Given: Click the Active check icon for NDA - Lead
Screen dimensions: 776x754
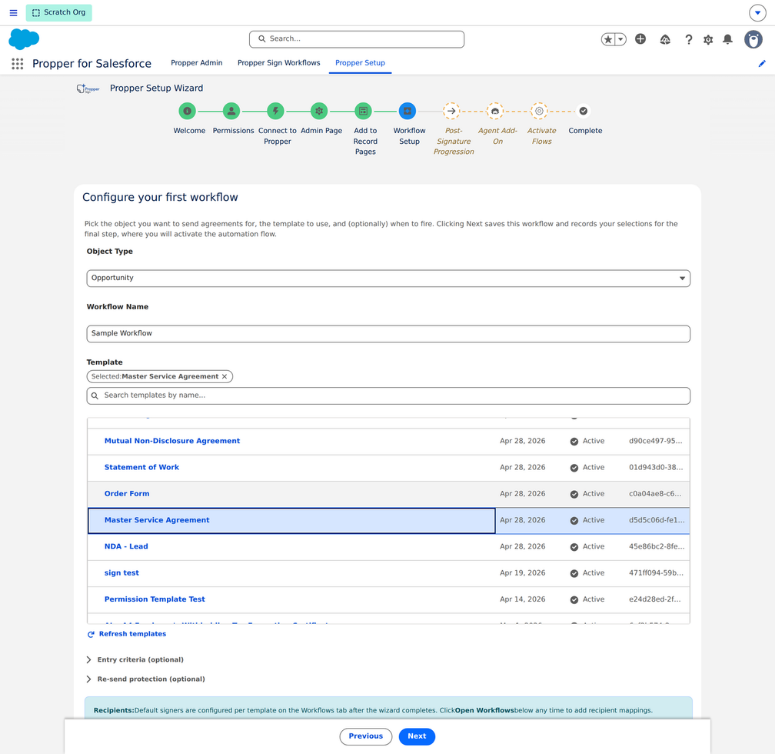Looking at the screenshot, I should click(574, 547).
